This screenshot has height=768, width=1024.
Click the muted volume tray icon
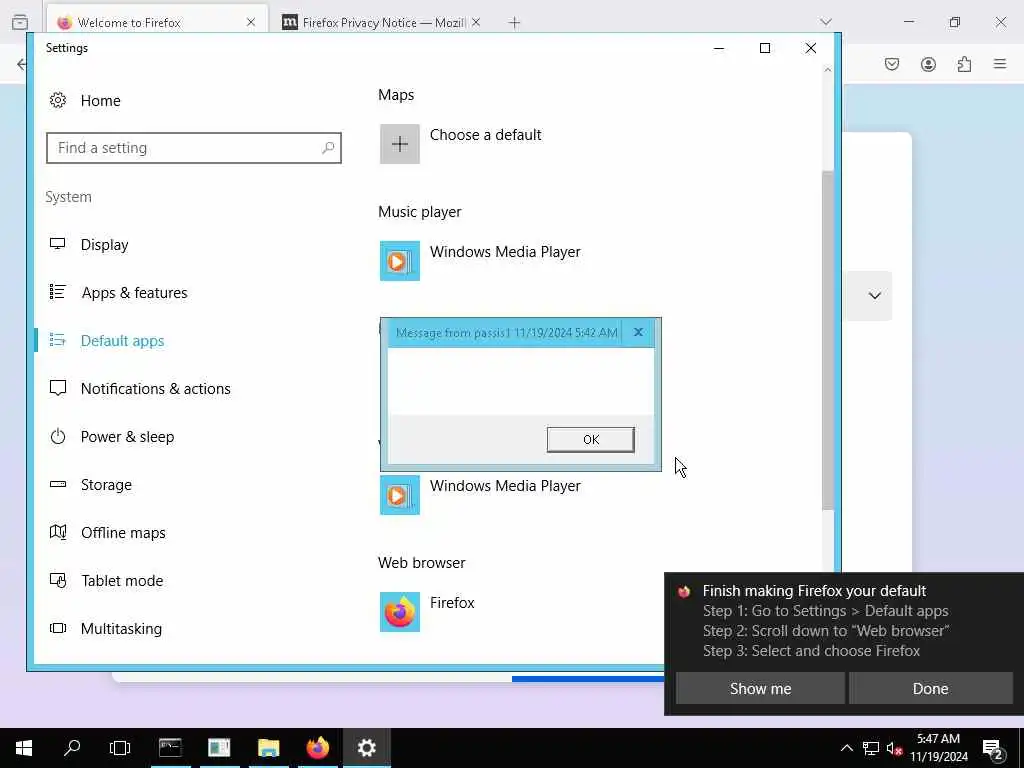click(x=894, y=748)
